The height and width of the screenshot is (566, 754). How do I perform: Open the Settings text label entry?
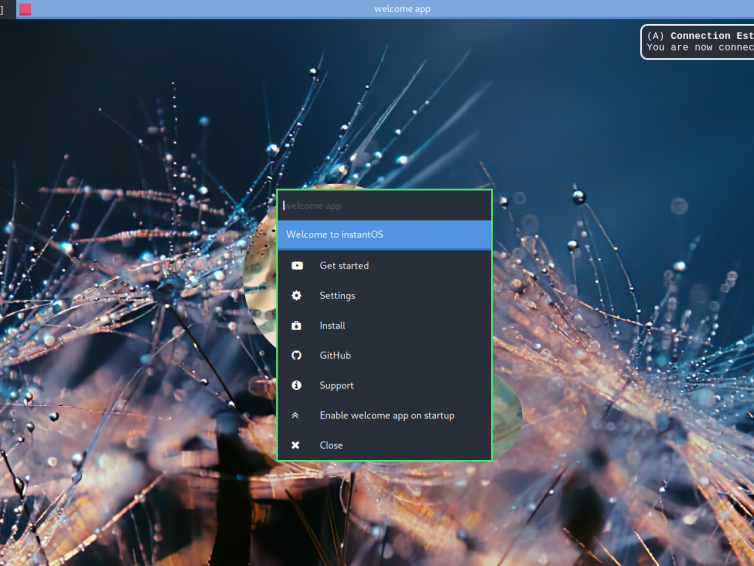tap(337, 296)
